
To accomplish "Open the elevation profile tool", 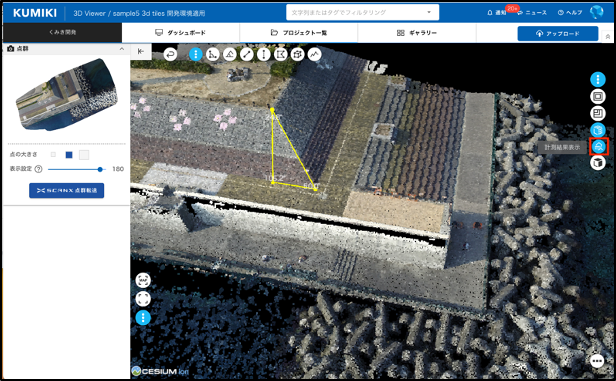I will [x=314, y=54].
